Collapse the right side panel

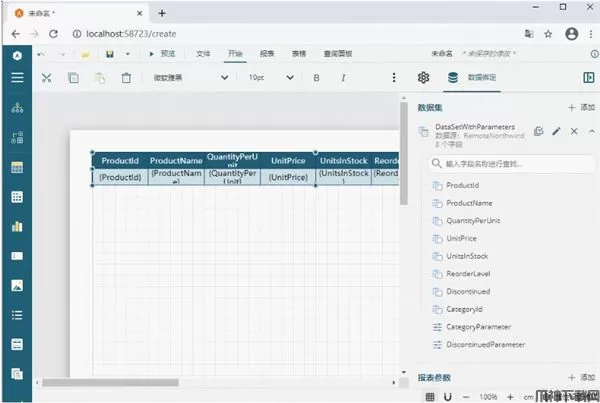[588, 78]
